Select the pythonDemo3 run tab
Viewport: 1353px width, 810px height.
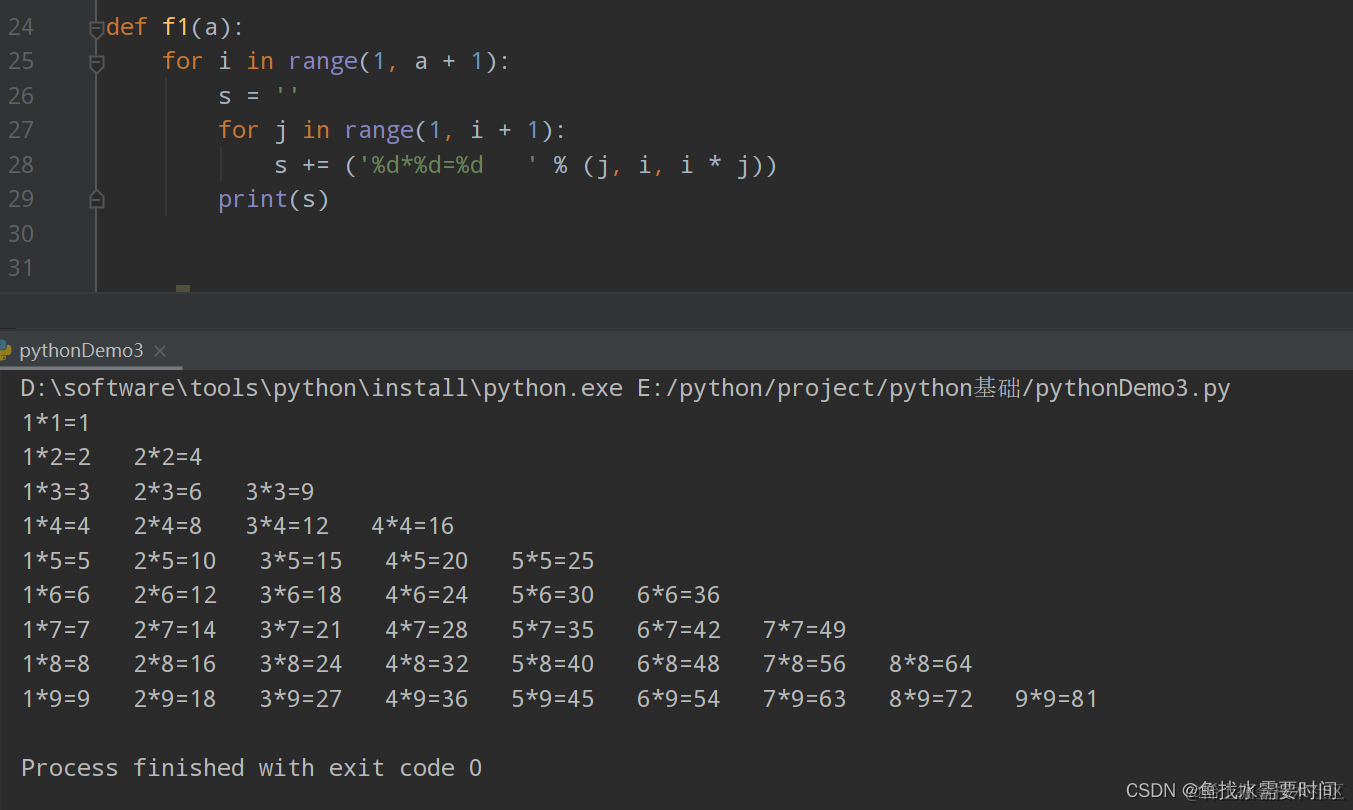click(81, 350)
